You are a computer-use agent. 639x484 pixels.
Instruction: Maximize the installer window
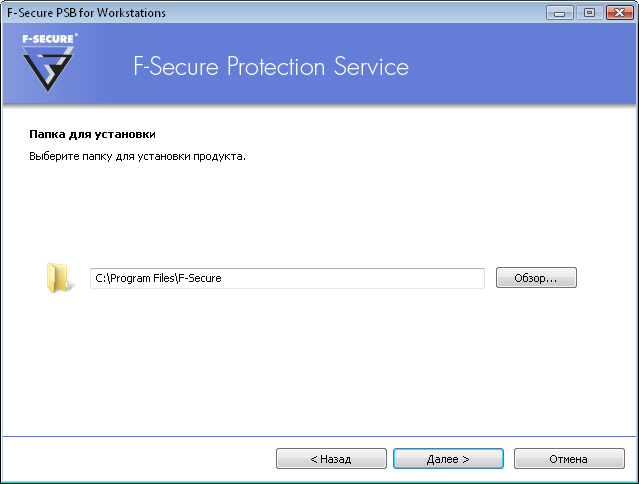(x=587, y=12)
